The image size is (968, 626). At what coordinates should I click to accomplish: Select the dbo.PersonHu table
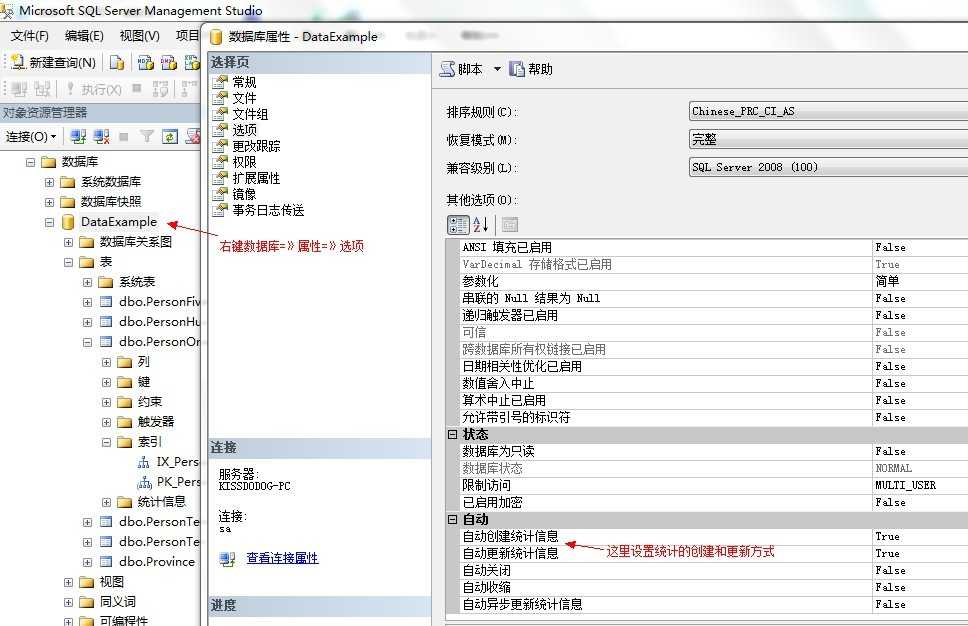(159, 322)
